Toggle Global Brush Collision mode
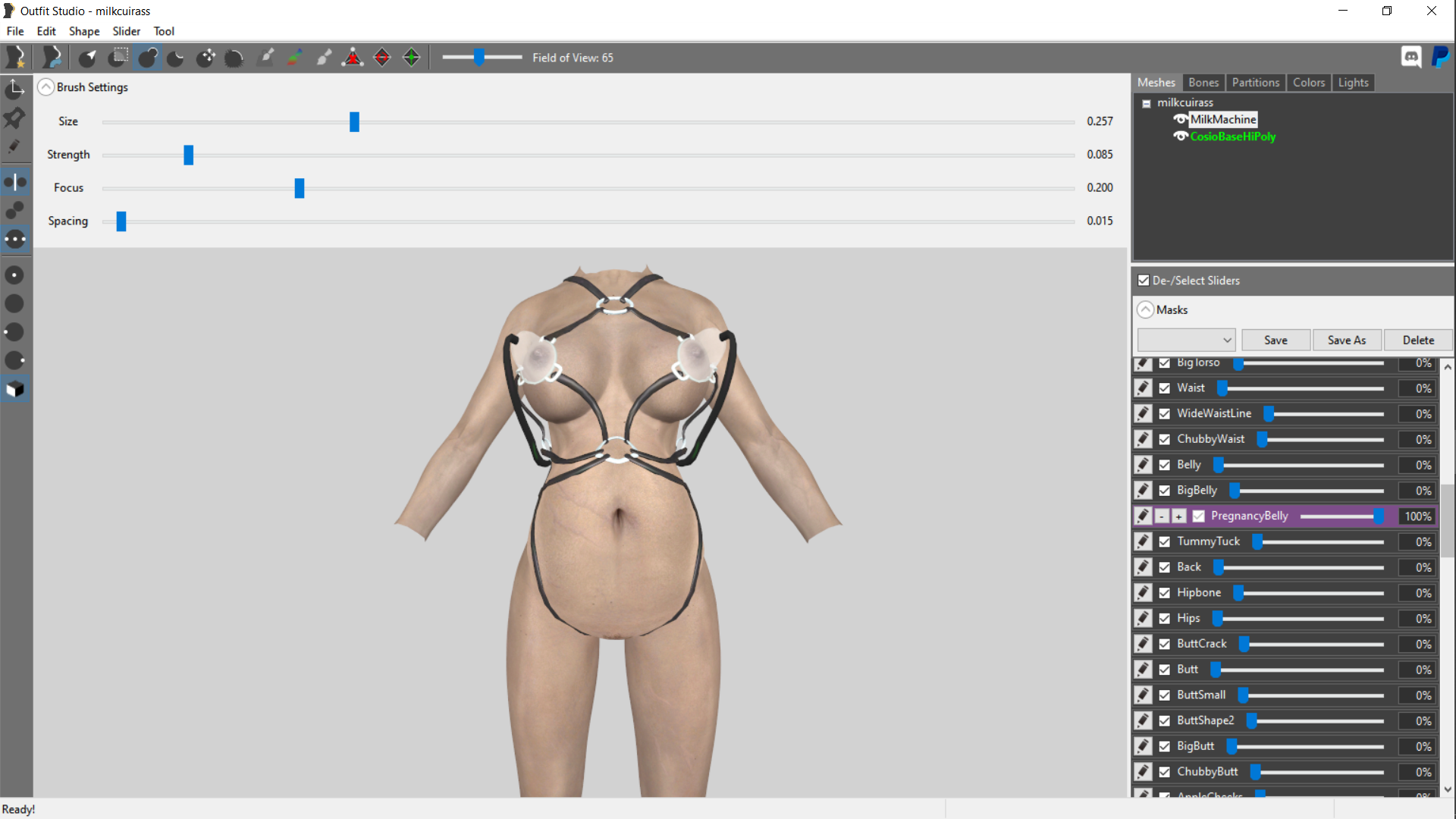1456x819 pixels. [x=15, y=240]
